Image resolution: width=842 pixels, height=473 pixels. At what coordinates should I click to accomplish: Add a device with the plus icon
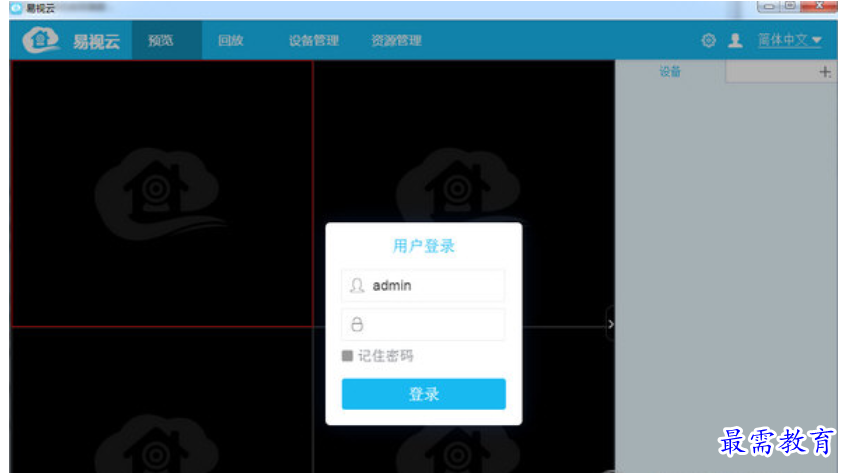pos(825,72)
